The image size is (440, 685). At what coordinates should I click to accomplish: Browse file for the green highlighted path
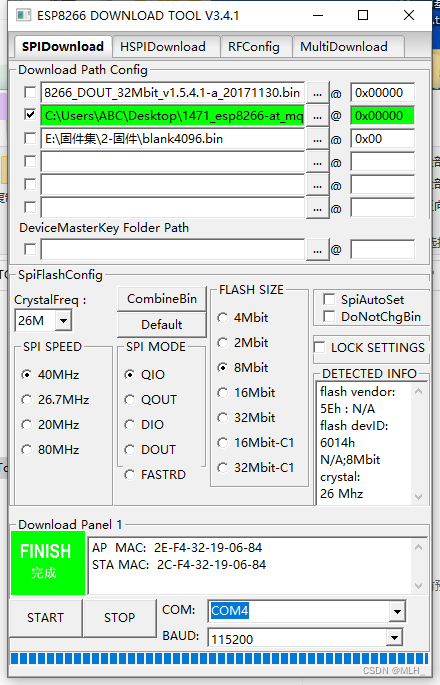318,116
